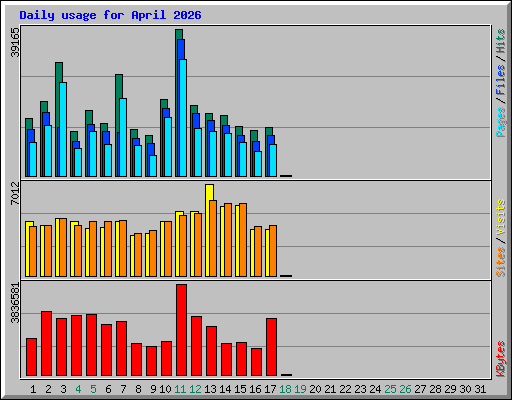512x400 pixels.
Task: Click the cyan Pages bar for day 3
Action: pos(63,129)
